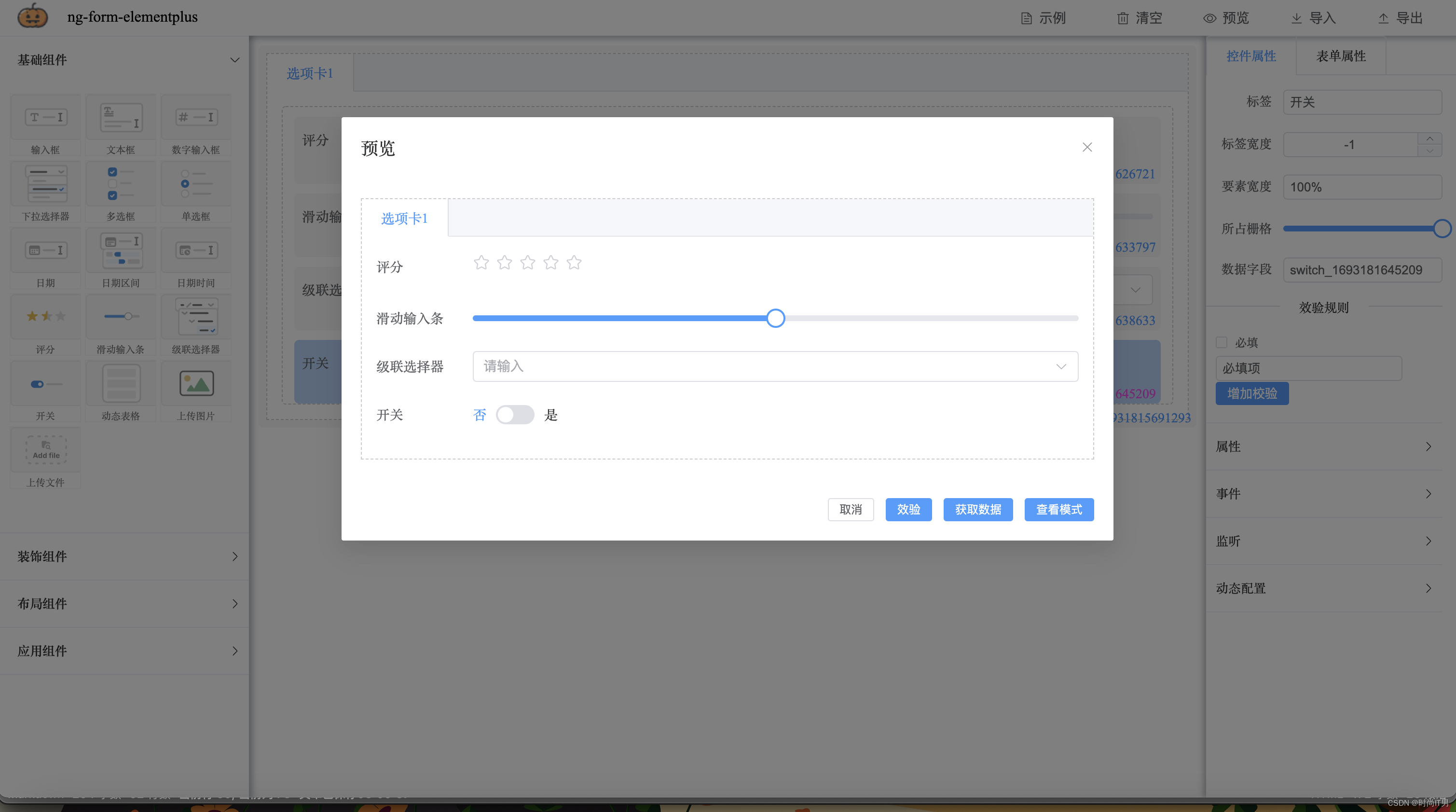Click the 效验 button
Viewport: 1456px width, 812px height.
[x=908, y=510]
